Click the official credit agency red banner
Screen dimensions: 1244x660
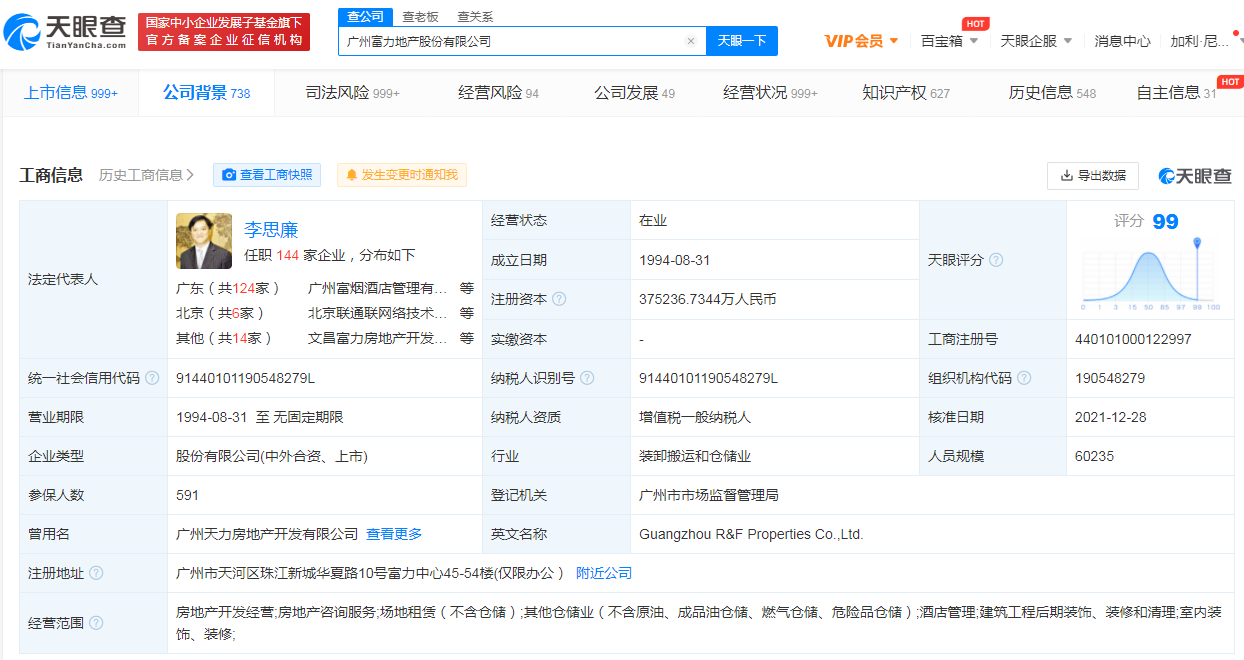[x=224, y=32]
